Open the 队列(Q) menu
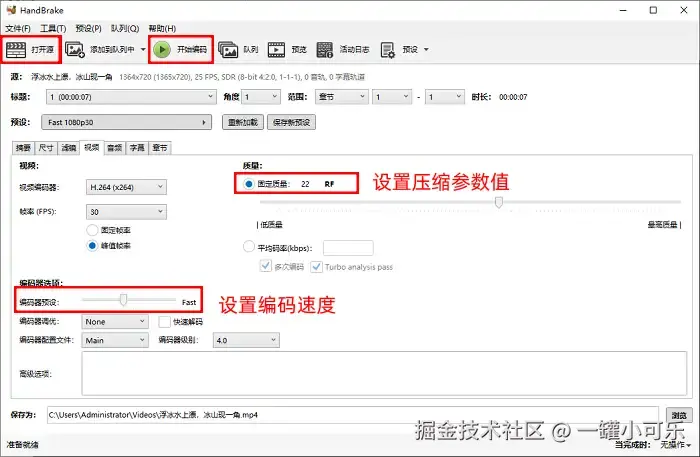 click(125, 29)
